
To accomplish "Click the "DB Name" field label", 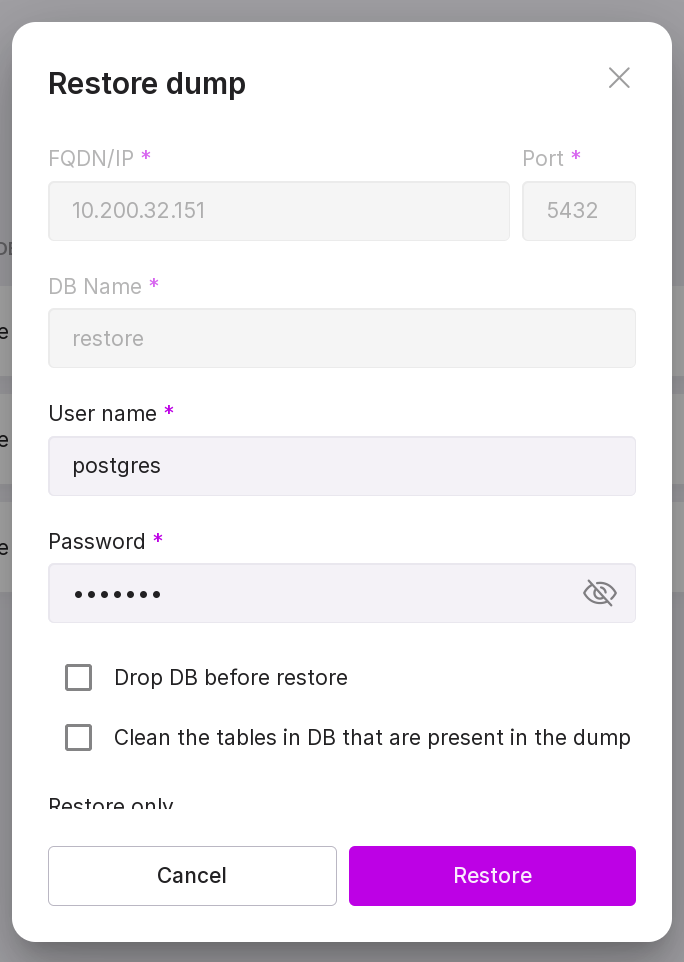I will tap(95, 286).
